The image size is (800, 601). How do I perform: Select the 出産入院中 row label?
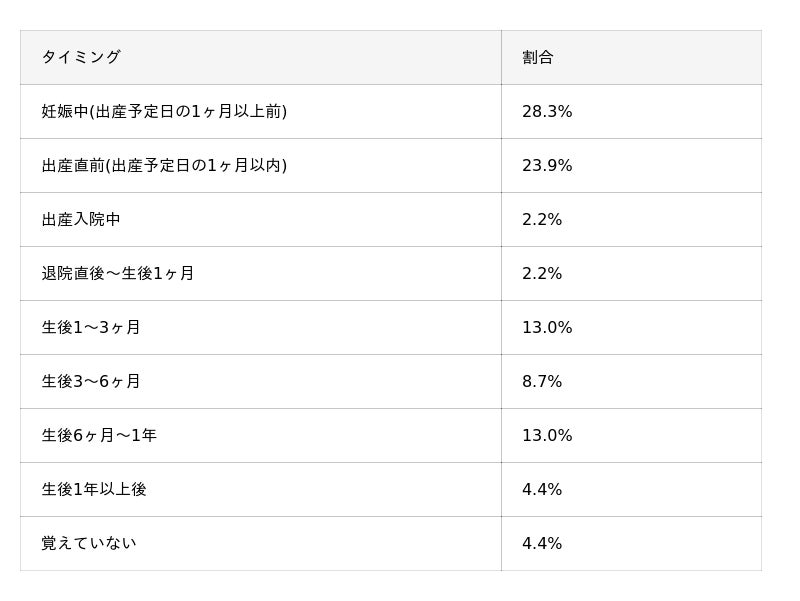[81, 219]
